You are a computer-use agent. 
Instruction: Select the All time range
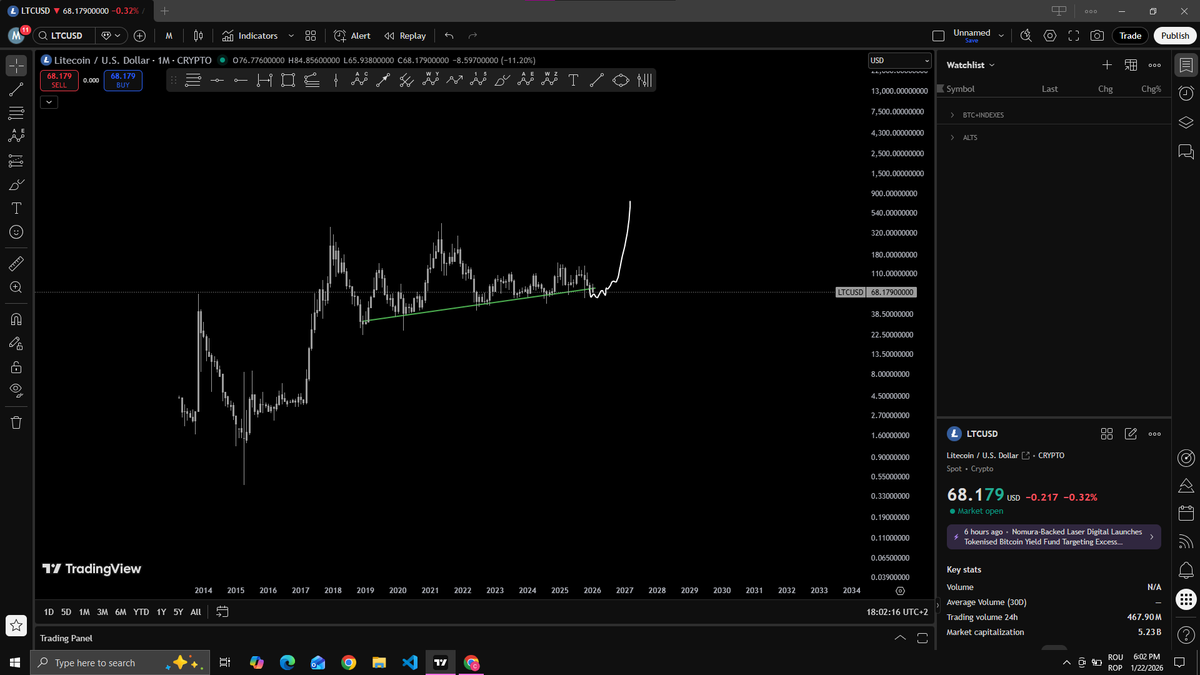pos(195,611)
